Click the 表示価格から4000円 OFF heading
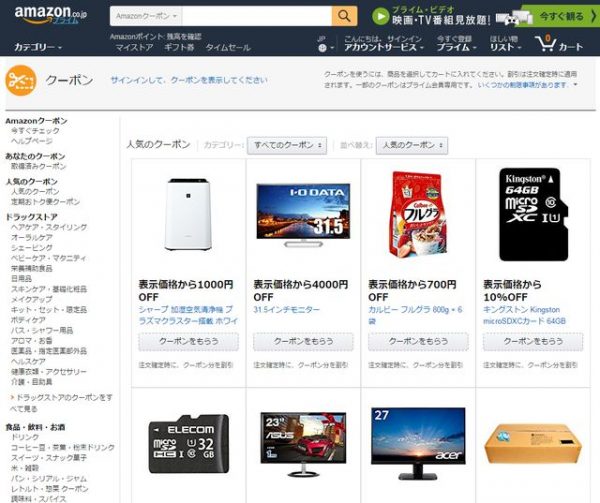 coord(301,291)
